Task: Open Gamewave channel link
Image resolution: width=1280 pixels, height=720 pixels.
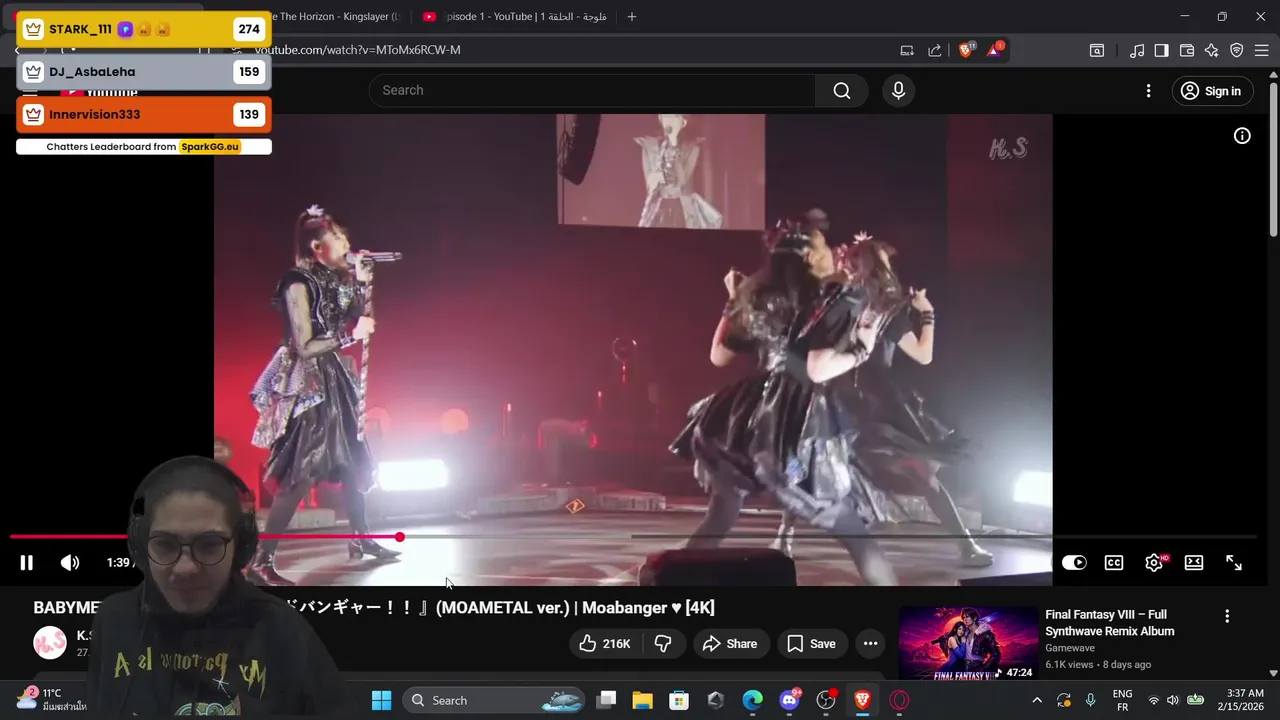Action: [x=1070, y=648]
